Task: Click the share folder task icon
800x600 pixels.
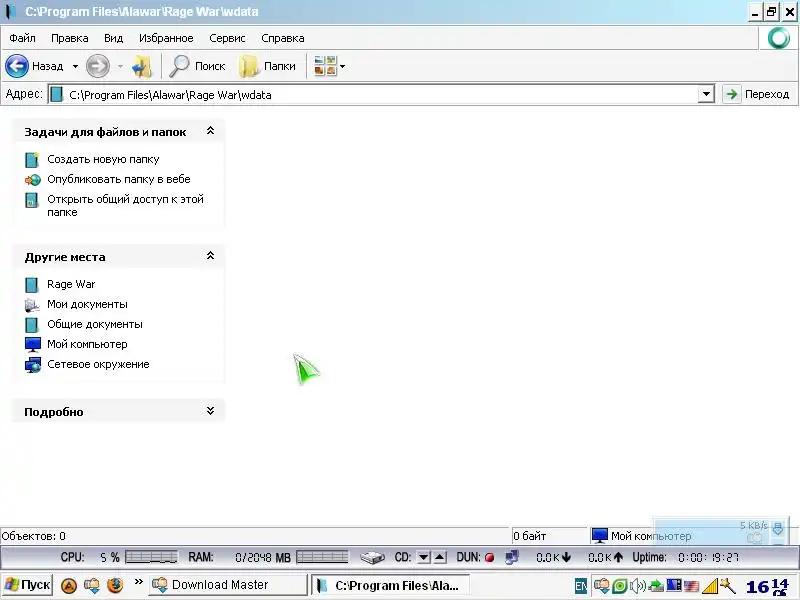Action: 32,200
